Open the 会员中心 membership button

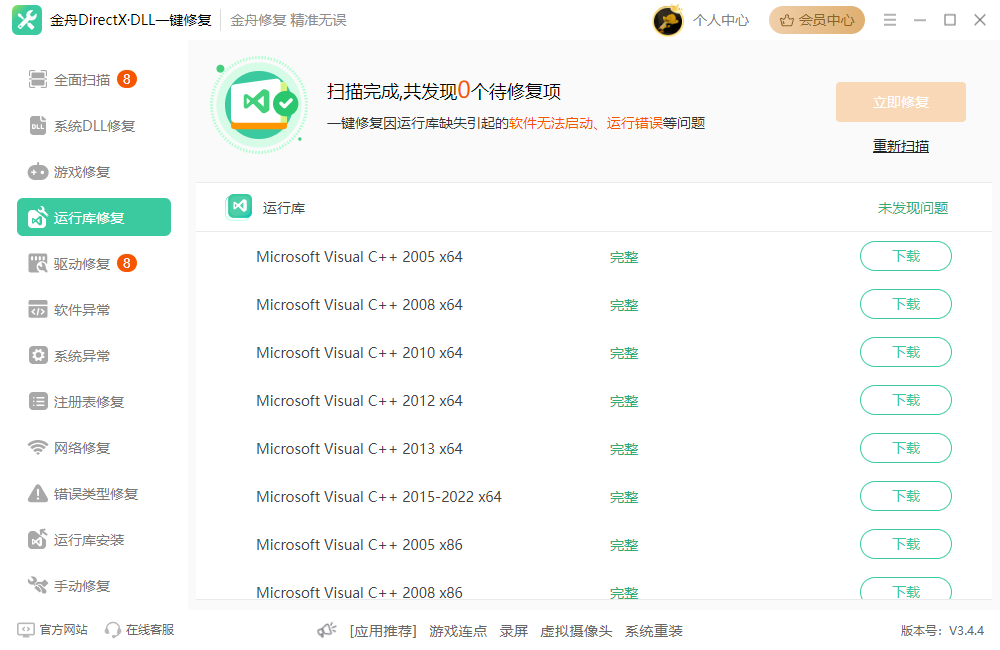816,20
